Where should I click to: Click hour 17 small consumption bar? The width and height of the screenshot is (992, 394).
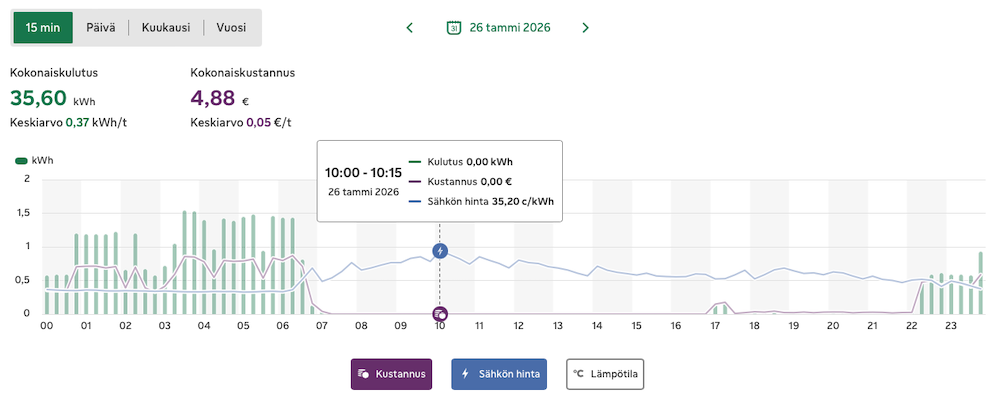tap(716, 310)
